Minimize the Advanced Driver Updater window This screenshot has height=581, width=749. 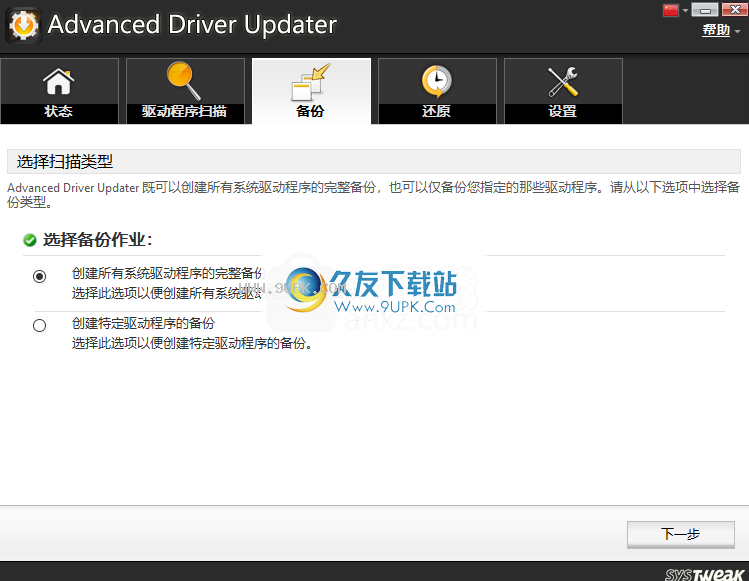(x=705, y=10)
